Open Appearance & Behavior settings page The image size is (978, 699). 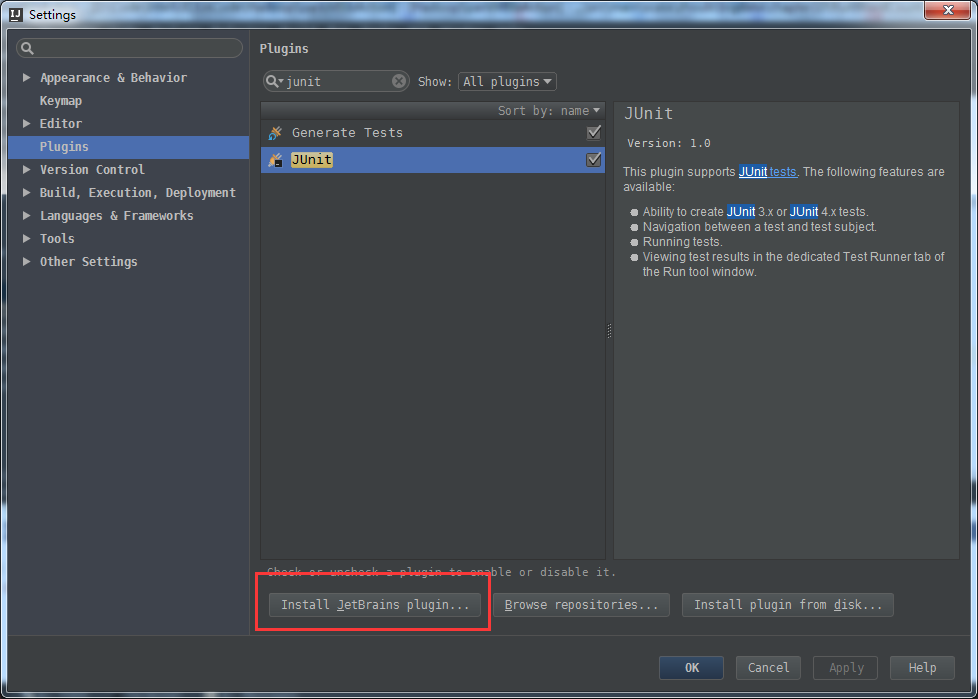coord(114,78)
